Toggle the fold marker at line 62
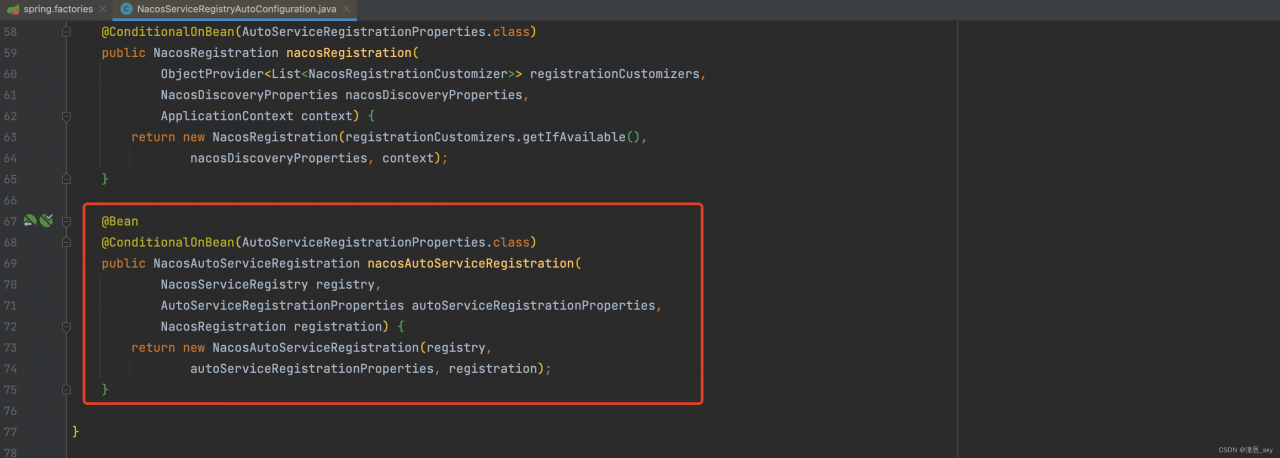This screenshot has height=458, width=1280. tap(66, 116)
